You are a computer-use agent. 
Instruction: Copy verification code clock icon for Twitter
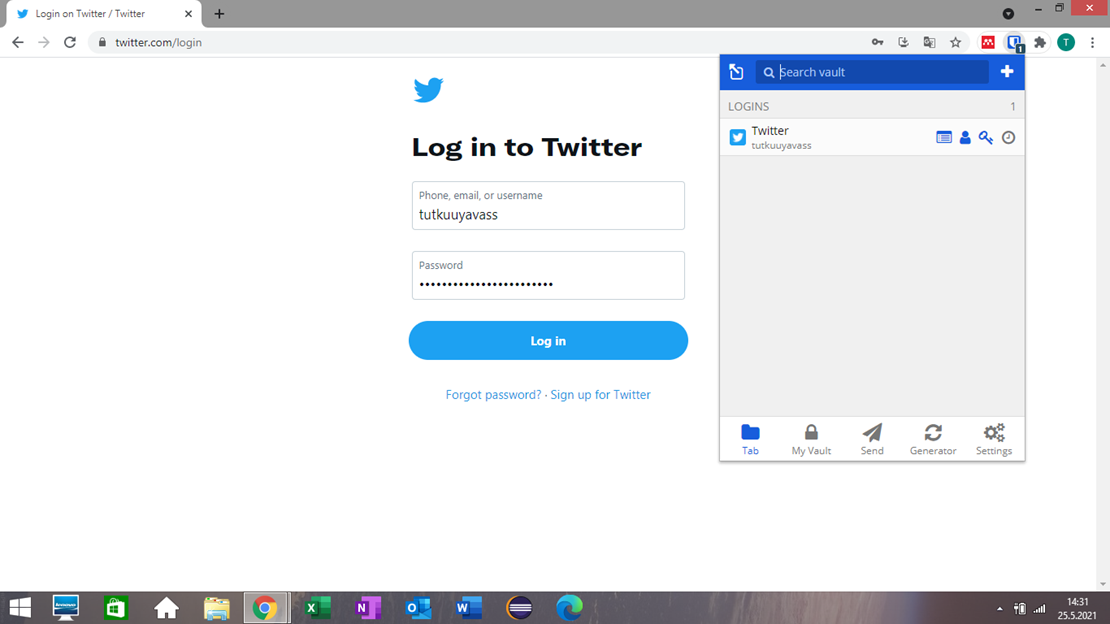coord(1008,137)
